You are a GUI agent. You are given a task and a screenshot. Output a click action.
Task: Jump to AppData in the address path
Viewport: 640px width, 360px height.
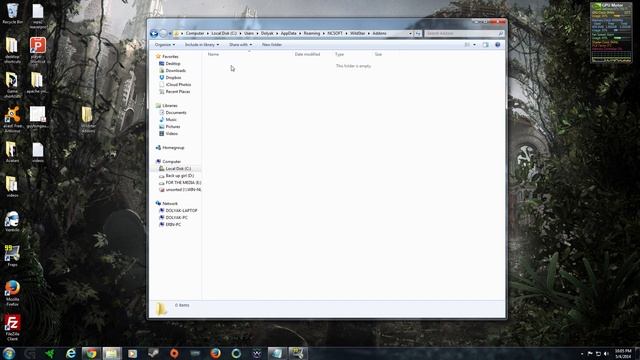coord(289,33)
